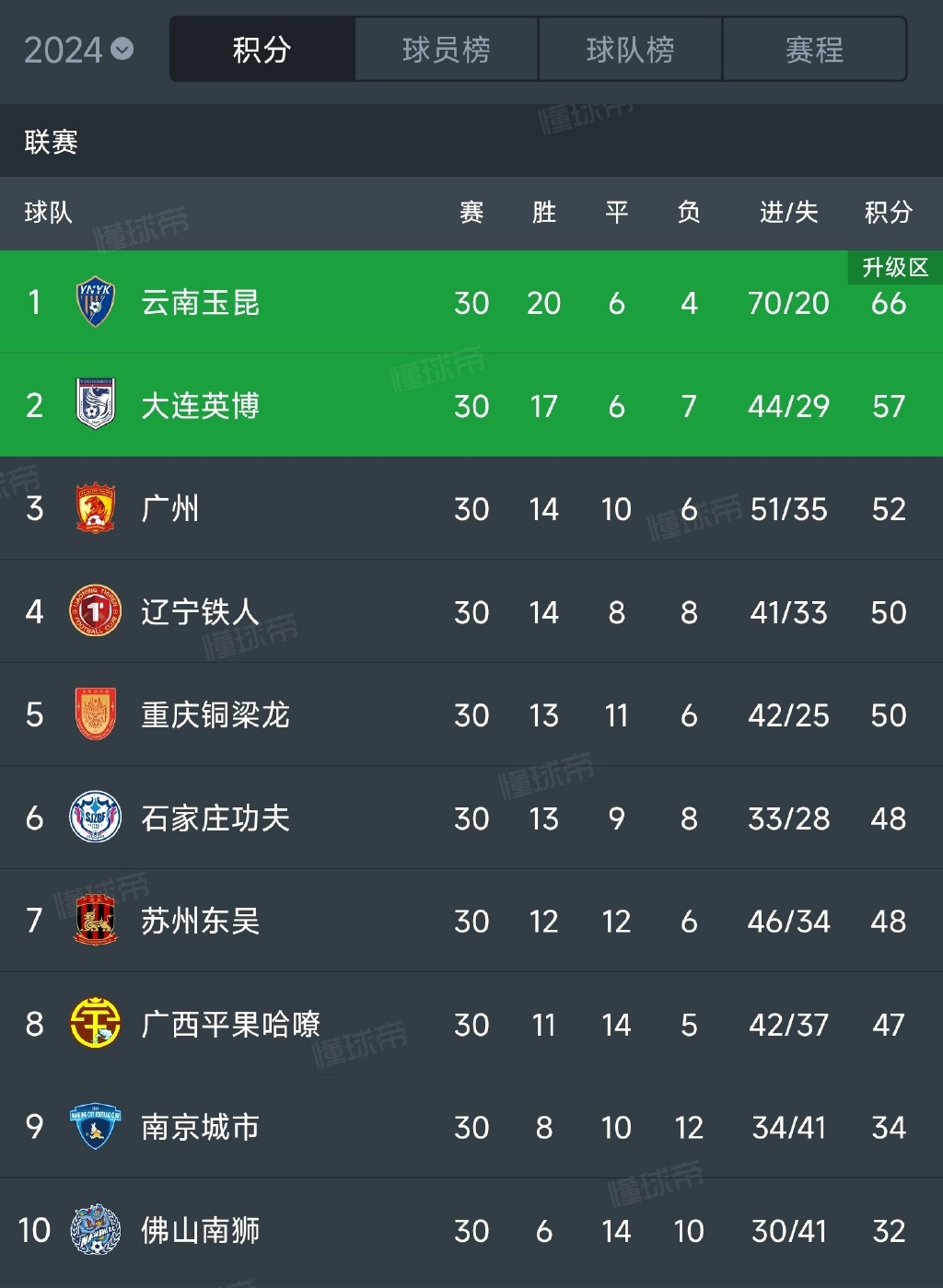The height and width of the screenshot is (1288, 943).
Task: Click the 重庆铜梁龙 shield logo
Action: click(95, 714)
